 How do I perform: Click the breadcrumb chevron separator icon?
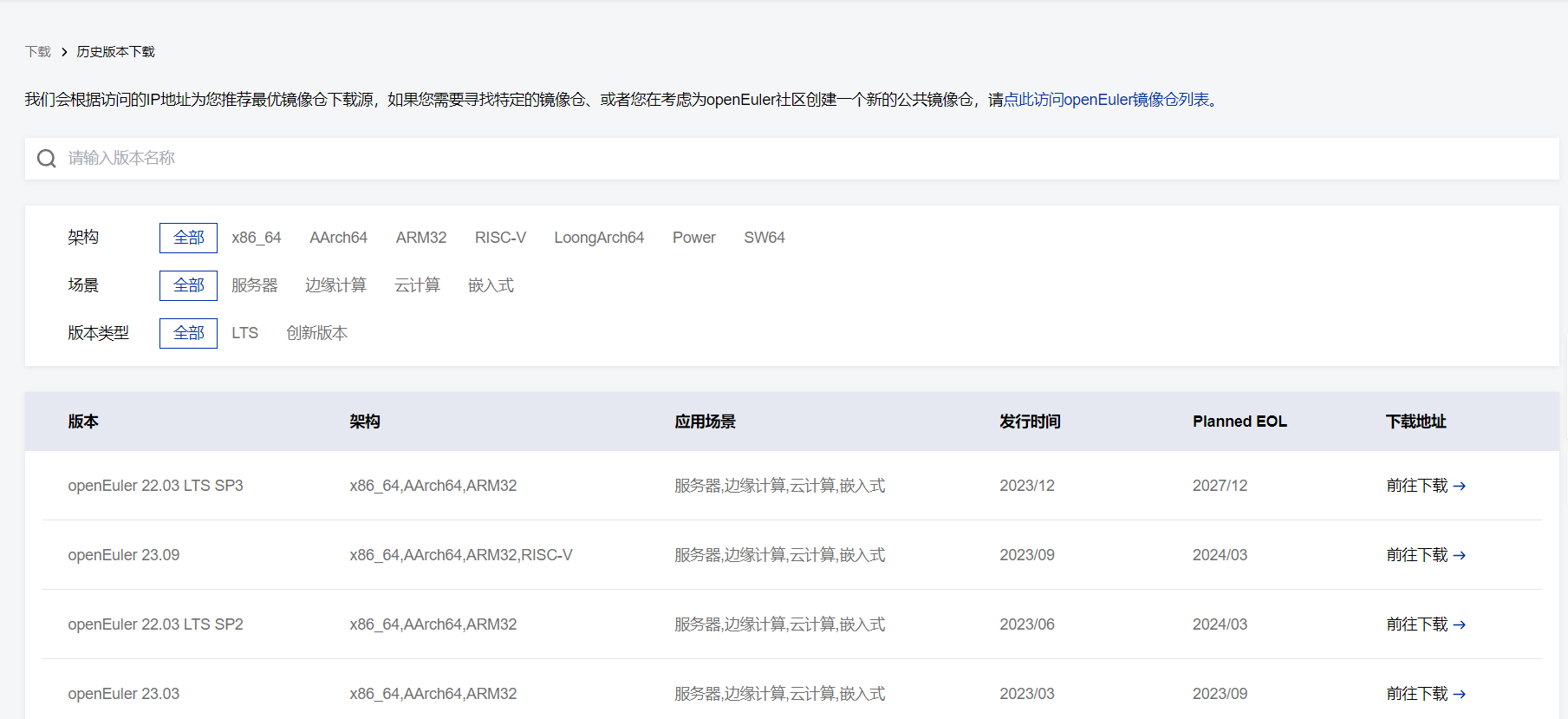point(64,52)
